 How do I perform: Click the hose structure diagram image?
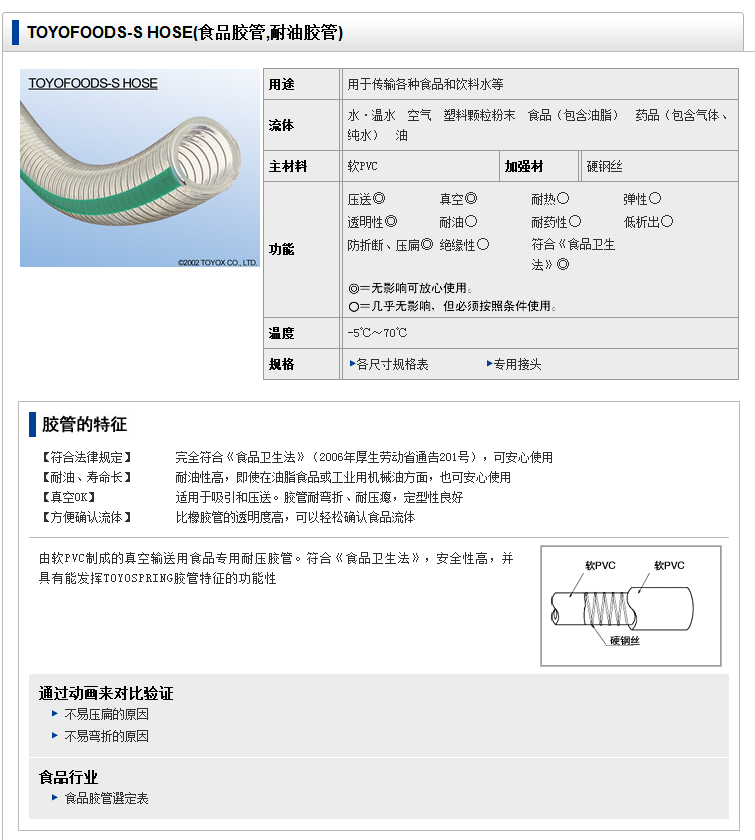tap(631, 606)
